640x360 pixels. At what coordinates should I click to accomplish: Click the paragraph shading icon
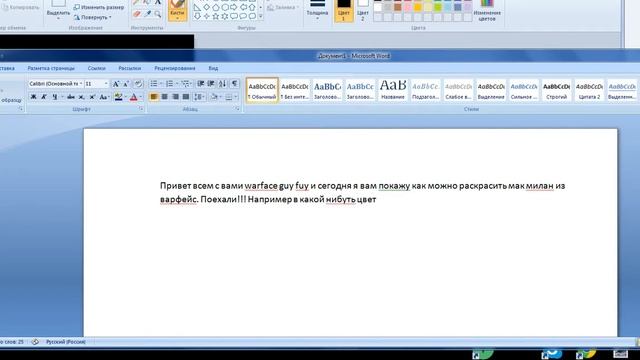[214, 97]
